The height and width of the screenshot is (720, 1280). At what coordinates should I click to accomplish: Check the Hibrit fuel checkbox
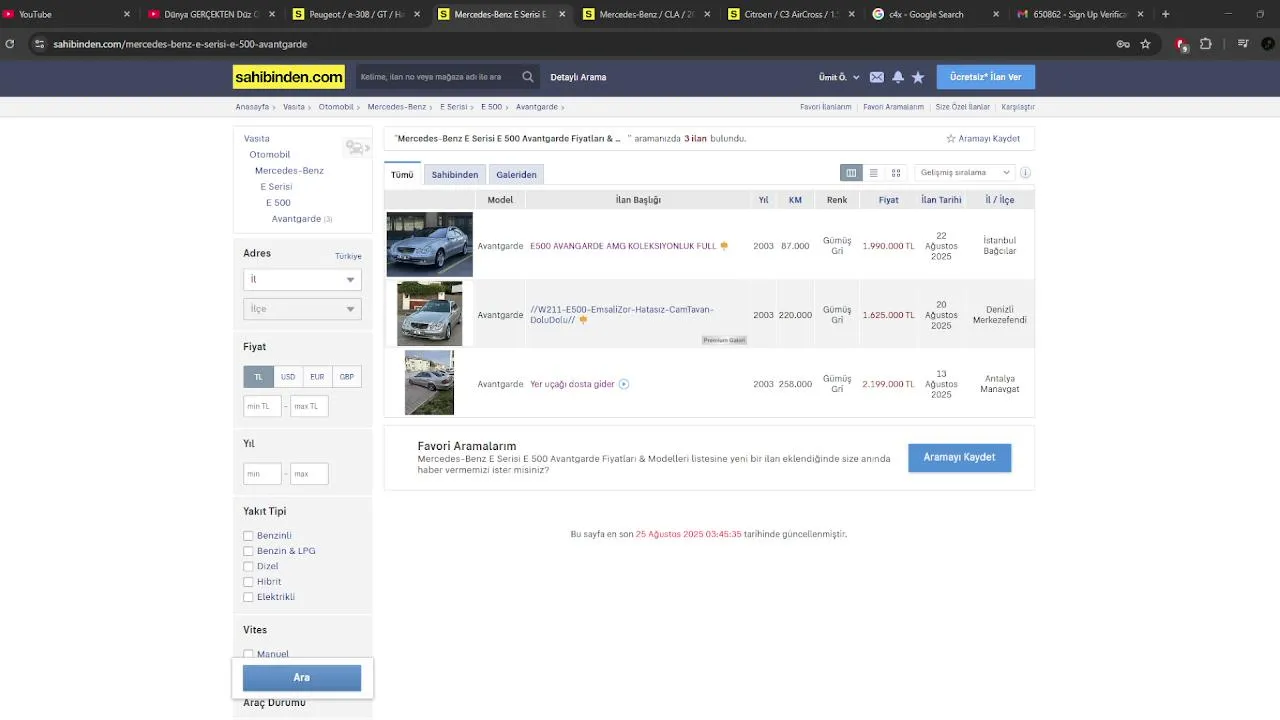click(x=248, y=582)
